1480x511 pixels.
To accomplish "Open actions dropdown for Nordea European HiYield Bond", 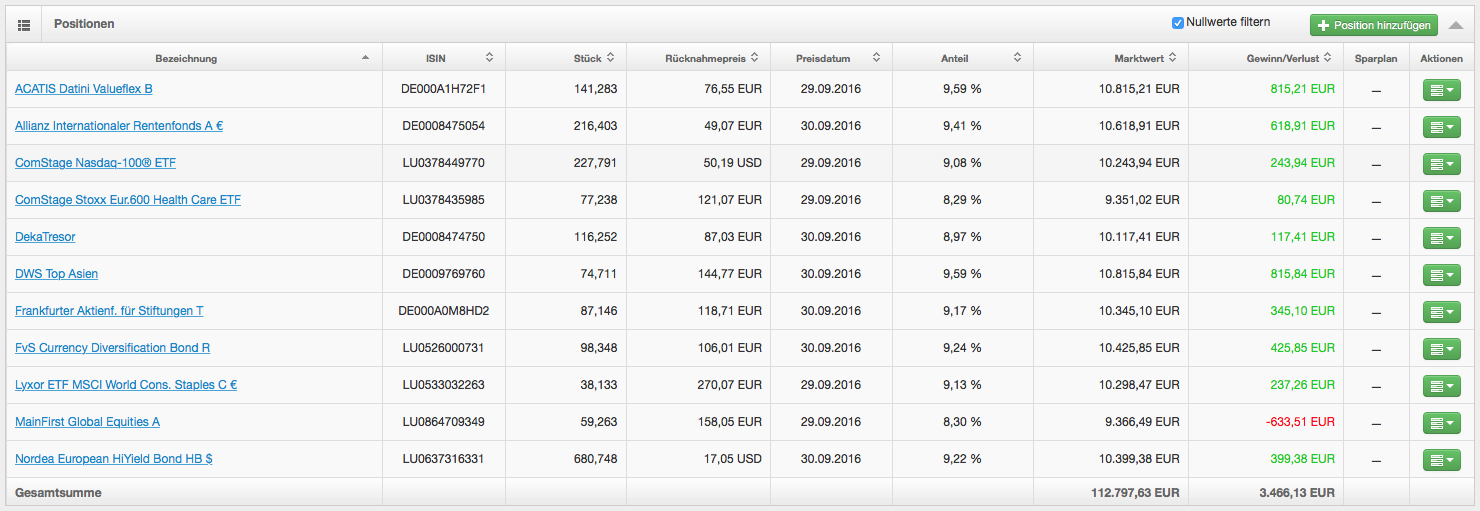I will click(1441, 460).
